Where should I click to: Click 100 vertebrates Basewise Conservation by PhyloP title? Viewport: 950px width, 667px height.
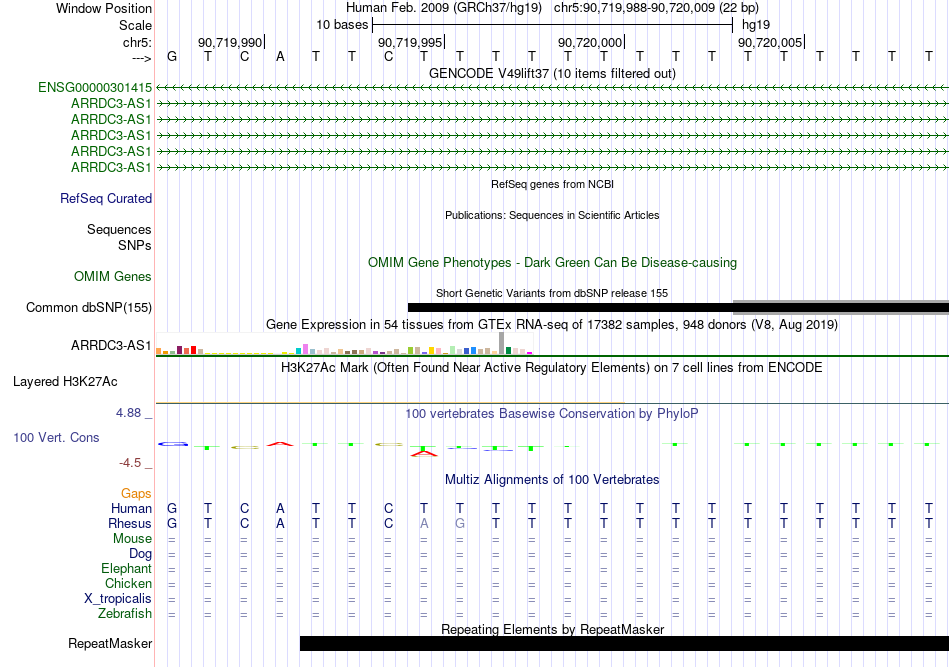tap(552, 414)
